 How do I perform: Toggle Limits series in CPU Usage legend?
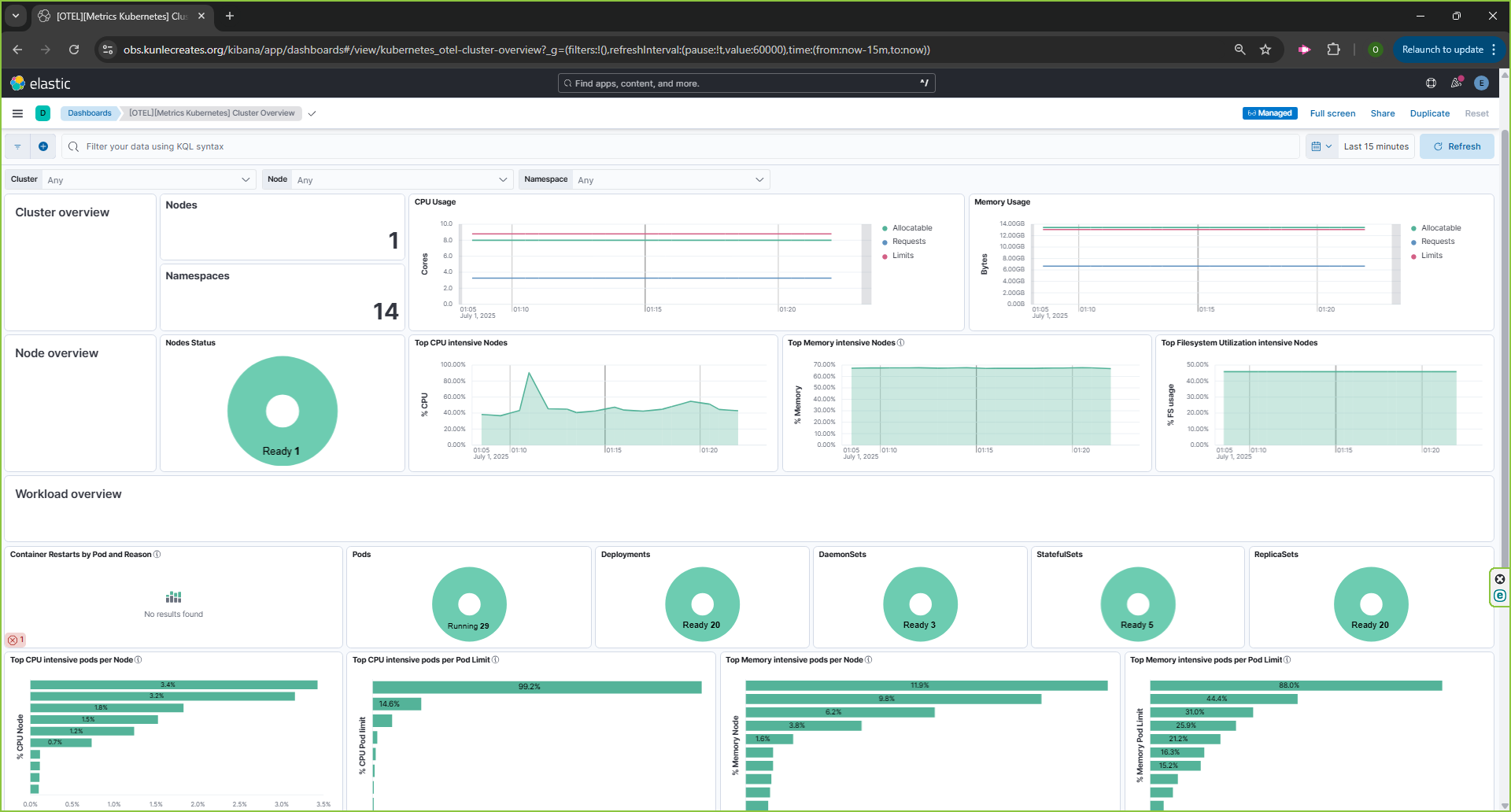click(x=902, y=256)
